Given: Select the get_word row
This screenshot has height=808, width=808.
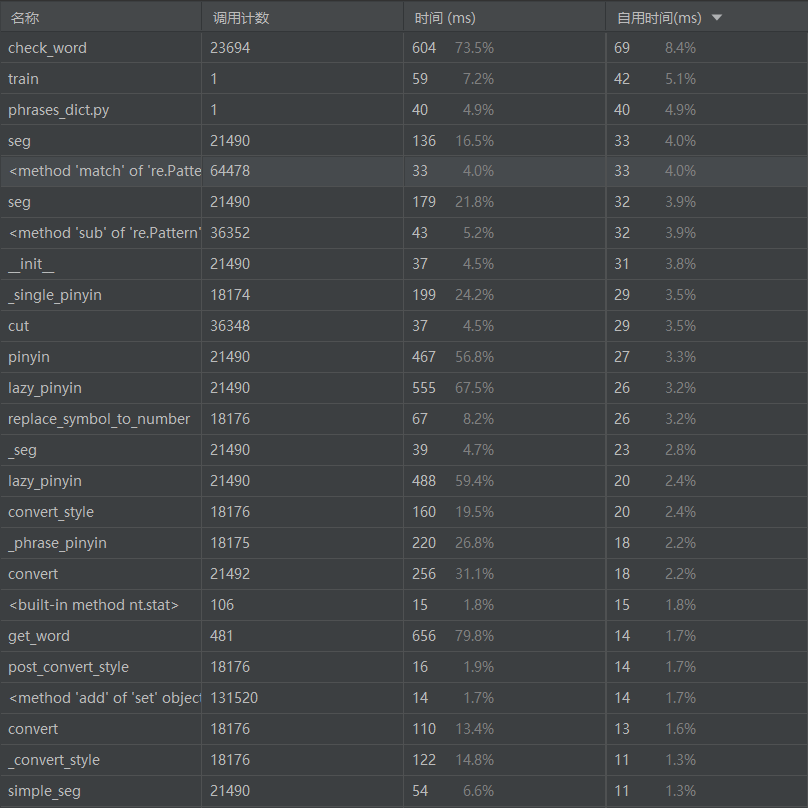Looking at the screenshot, I should (x=39, y=636).
